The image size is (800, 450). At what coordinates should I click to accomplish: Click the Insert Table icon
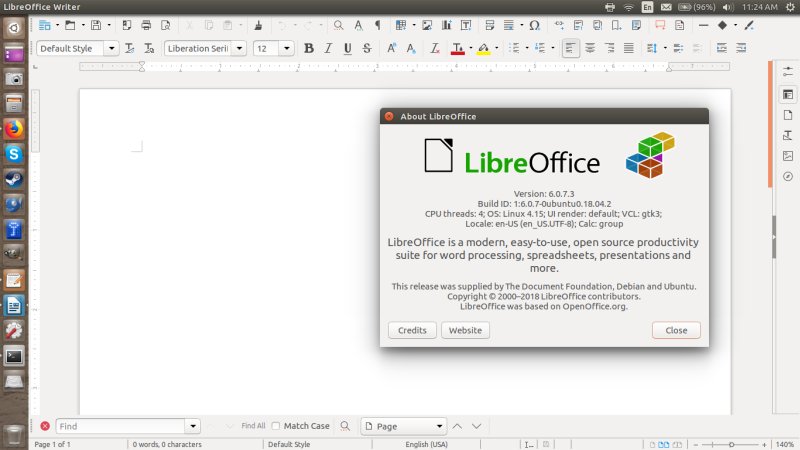point(401,25)
